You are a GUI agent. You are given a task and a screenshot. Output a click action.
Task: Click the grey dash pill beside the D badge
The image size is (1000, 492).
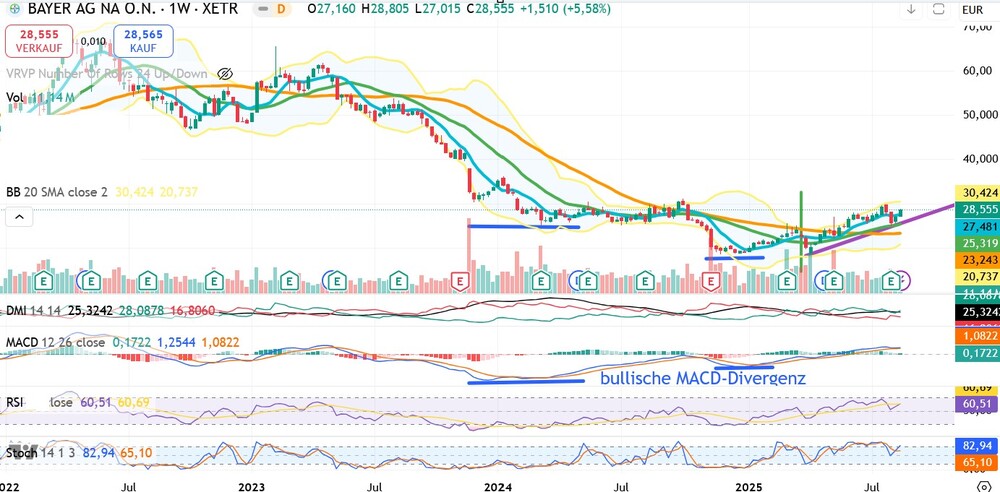point(261,9)
